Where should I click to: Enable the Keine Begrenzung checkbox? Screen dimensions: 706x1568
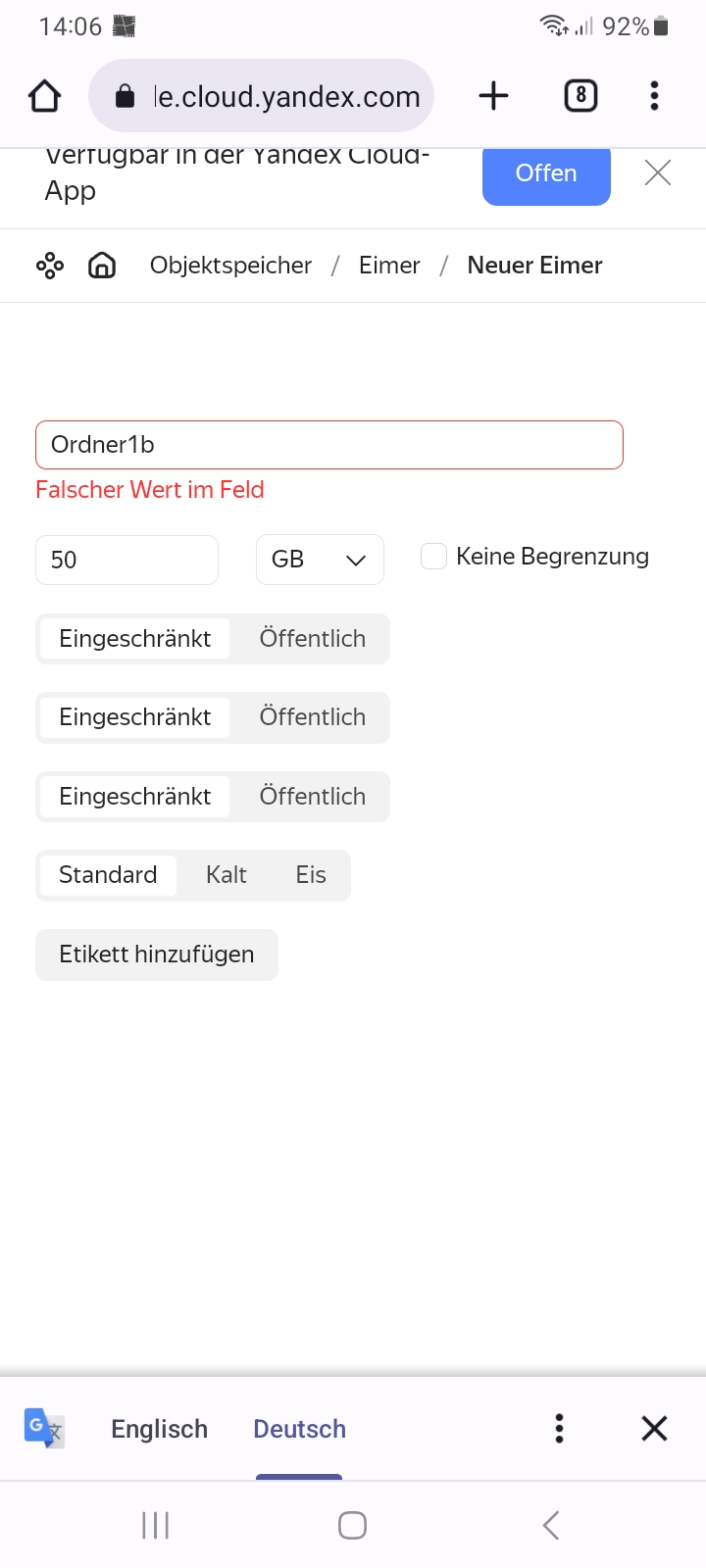pyautogui.click(x=432, y=556)
